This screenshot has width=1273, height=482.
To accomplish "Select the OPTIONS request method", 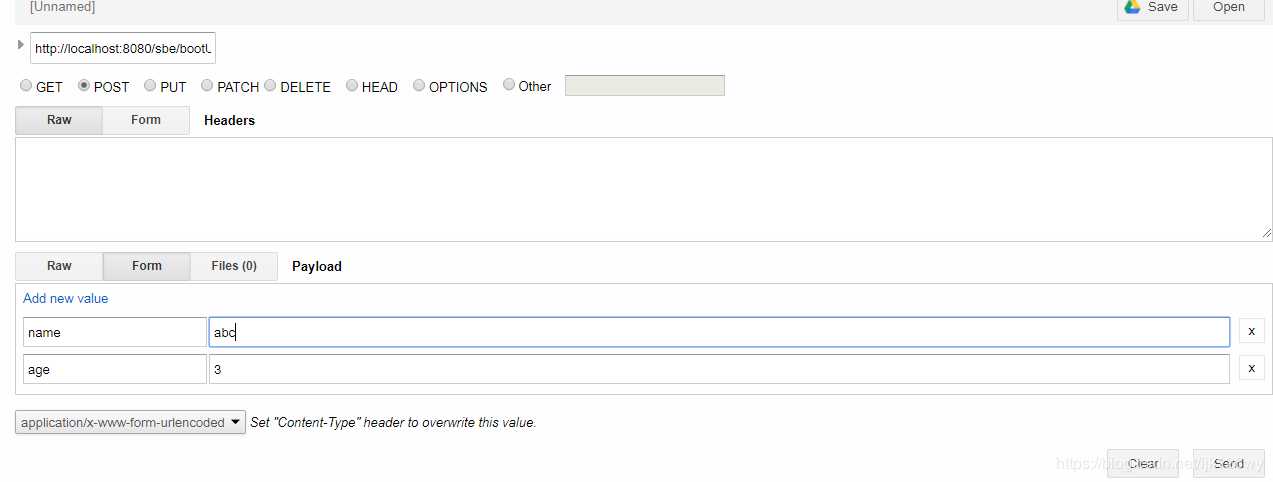I will [419, 86].
